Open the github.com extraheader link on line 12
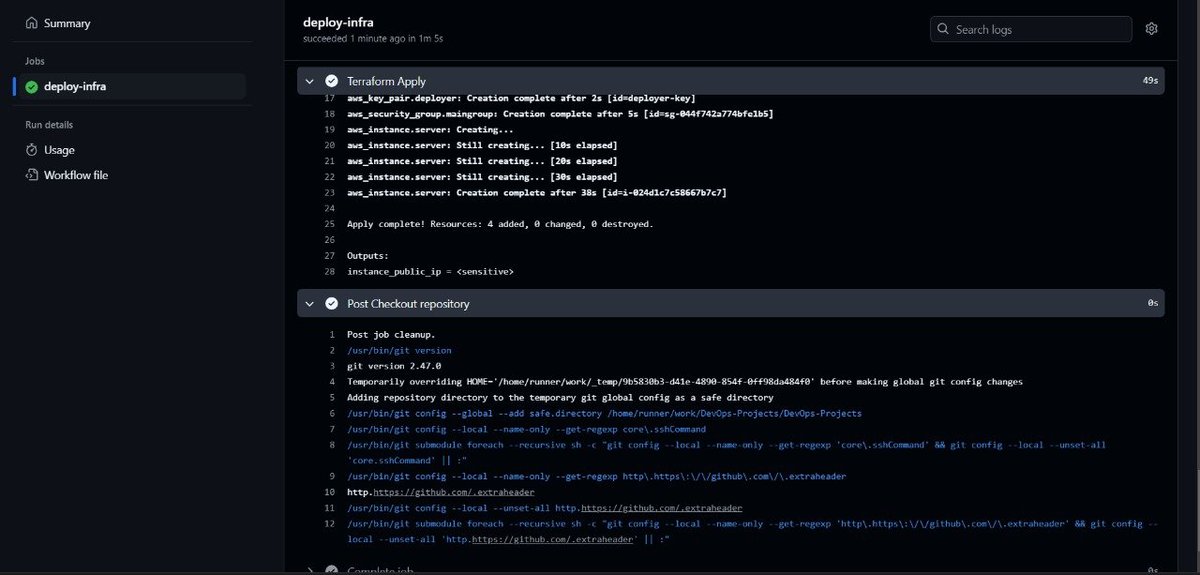 [x=553, y=539]
